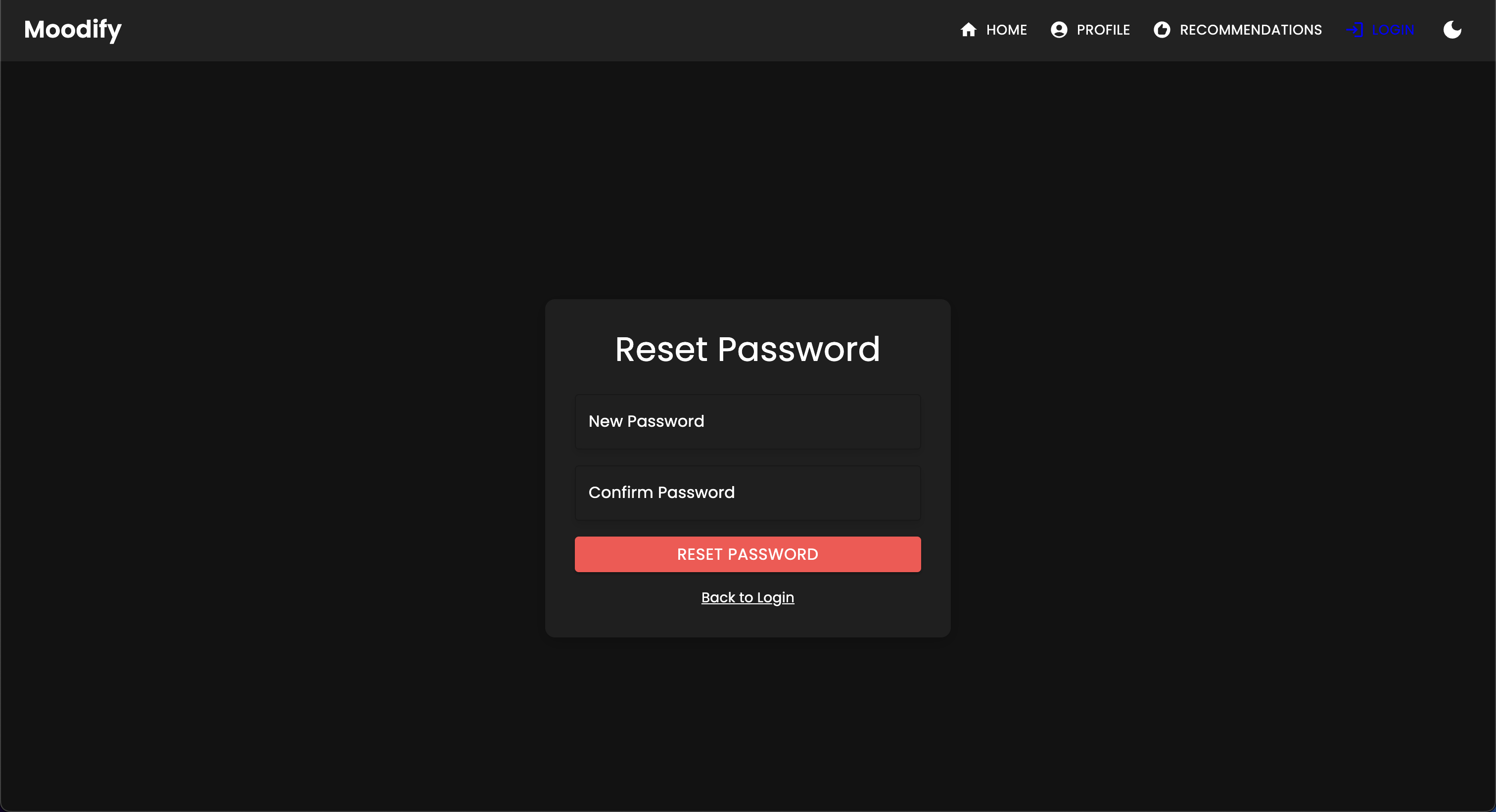1496x812 pixels.
Task: Click the Recommendations circle icon
Action: [1162, 30]
